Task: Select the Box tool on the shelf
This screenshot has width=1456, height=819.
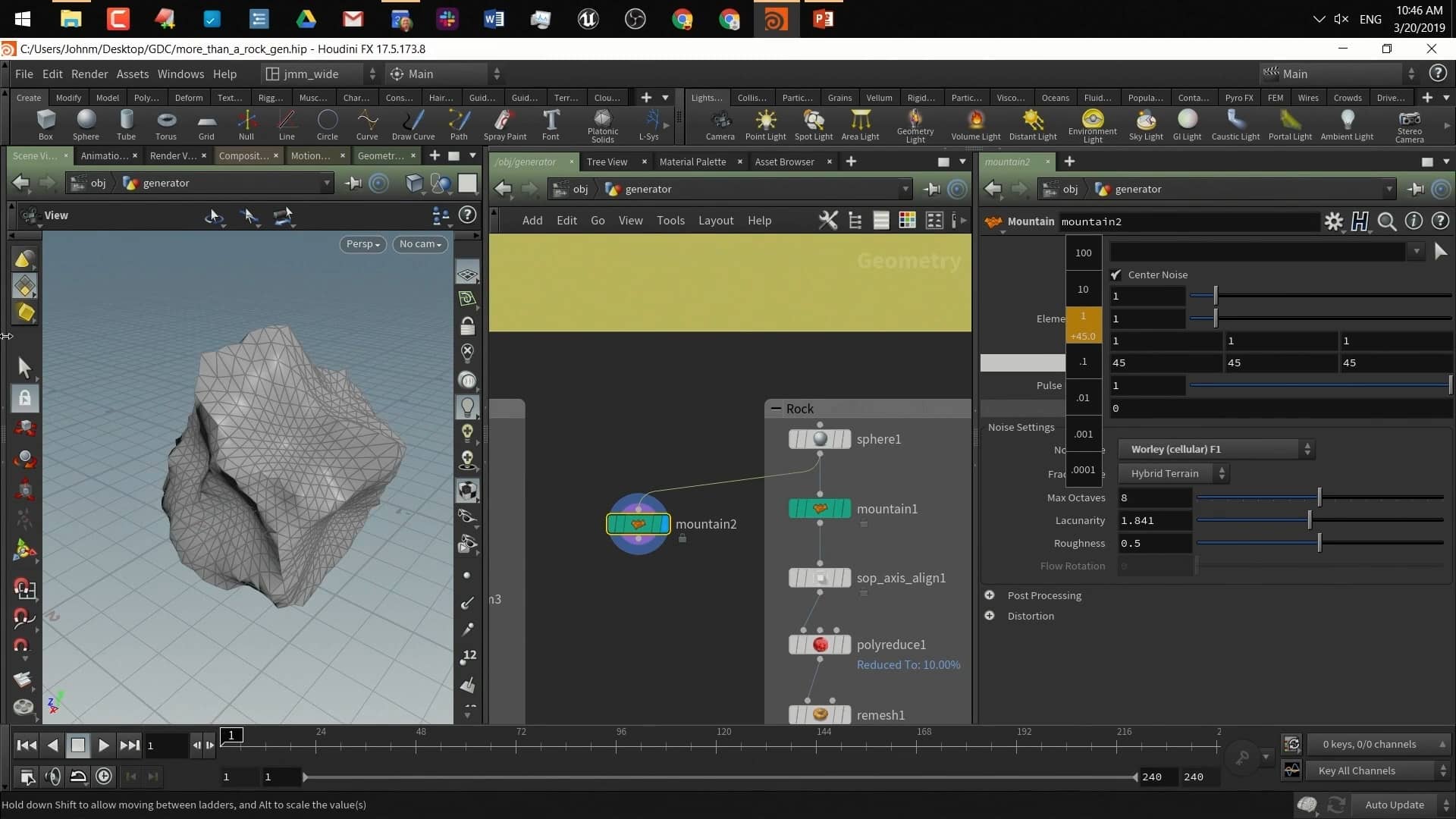Action: (45, 124)
